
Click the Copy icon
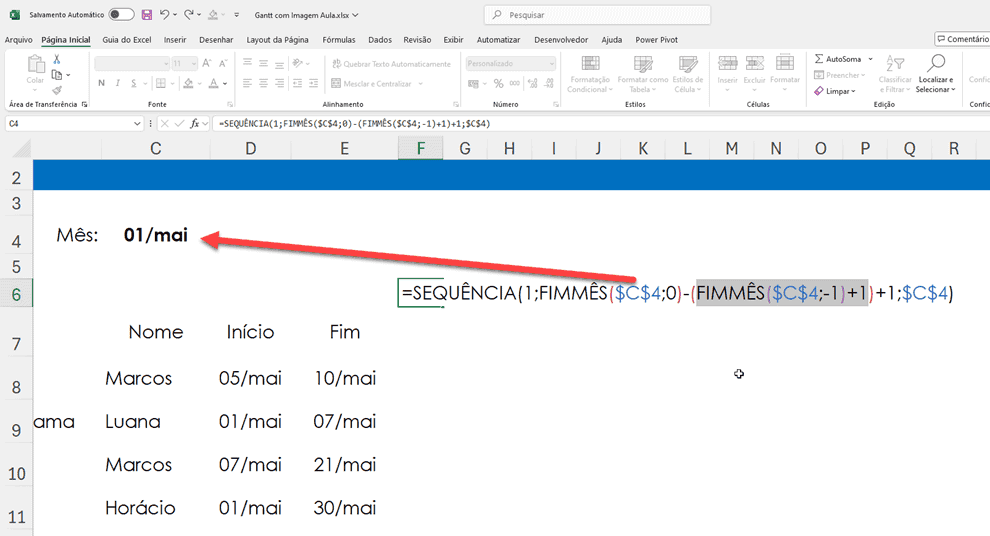click(57, 74)
